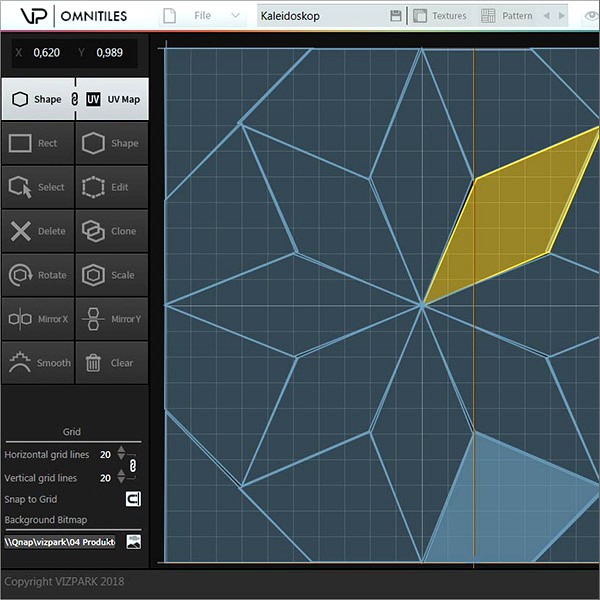
Task: Toggle the grid lines link lock
Action: click(133, 466)
